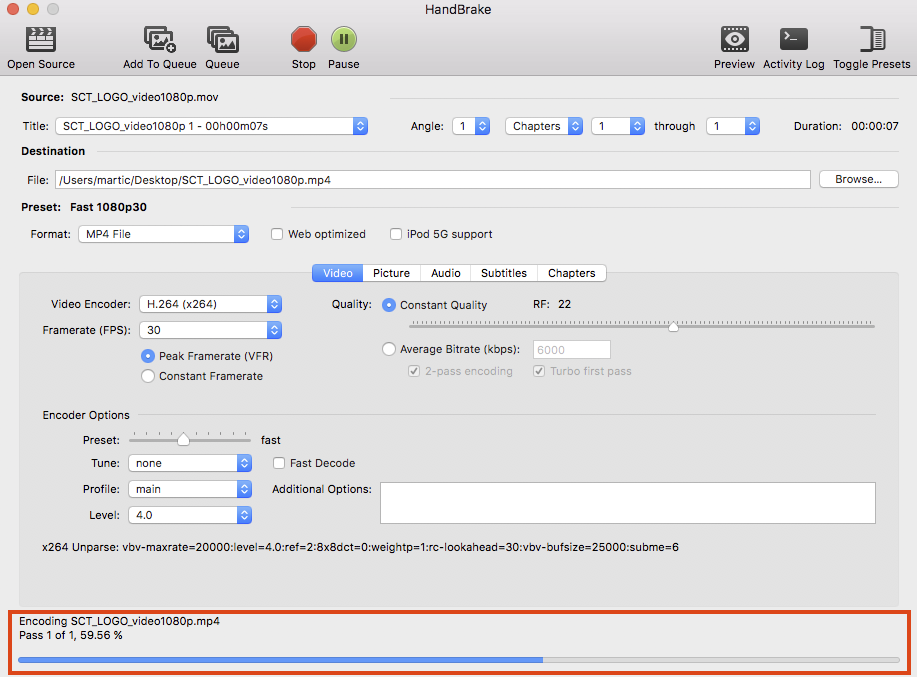Open Source clapperboard icon in toolbar
The width and height of the screenshot is (917, 677).
(x=40, y=40)
